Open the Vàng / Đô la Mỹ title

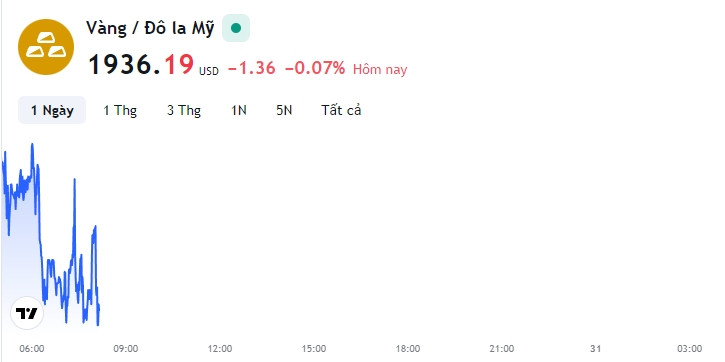tap(150, 28)
